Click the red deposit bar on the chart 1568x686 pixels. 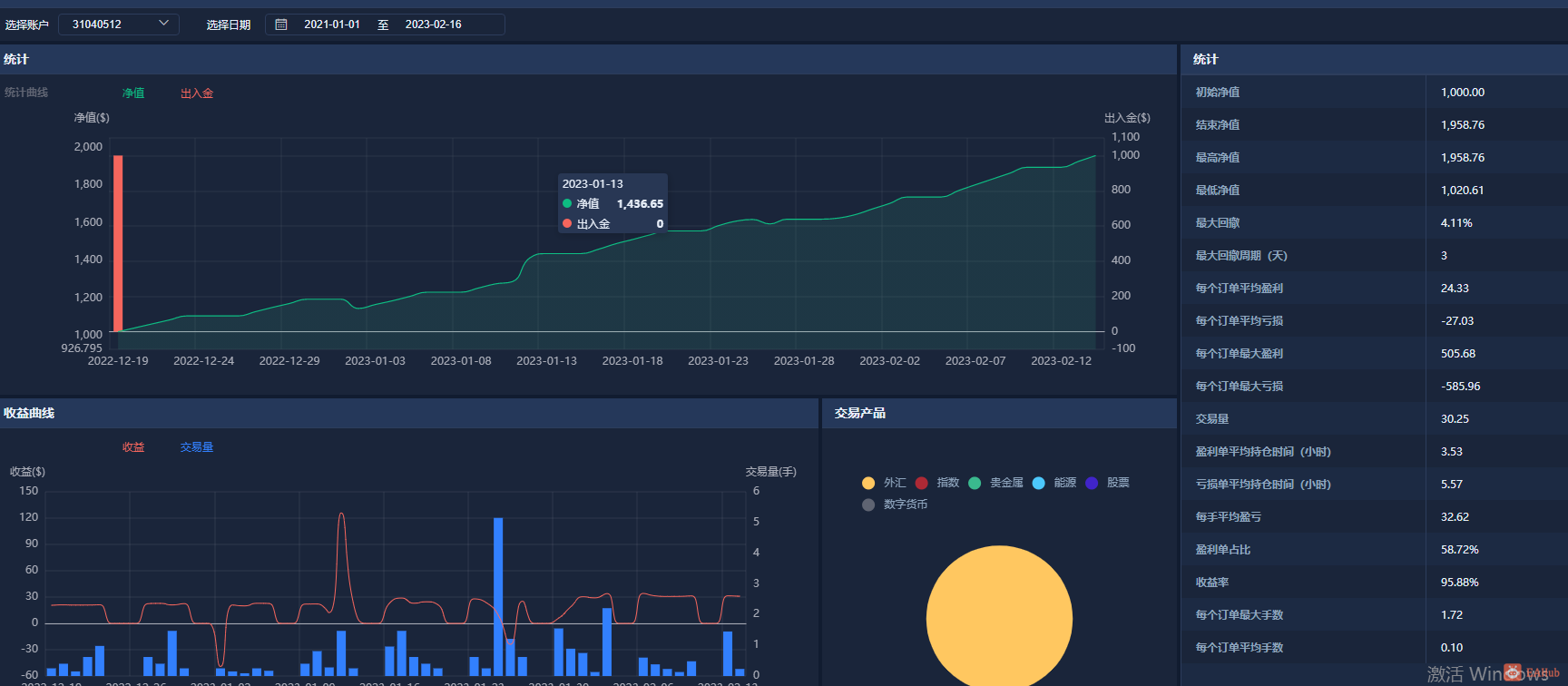118,243
